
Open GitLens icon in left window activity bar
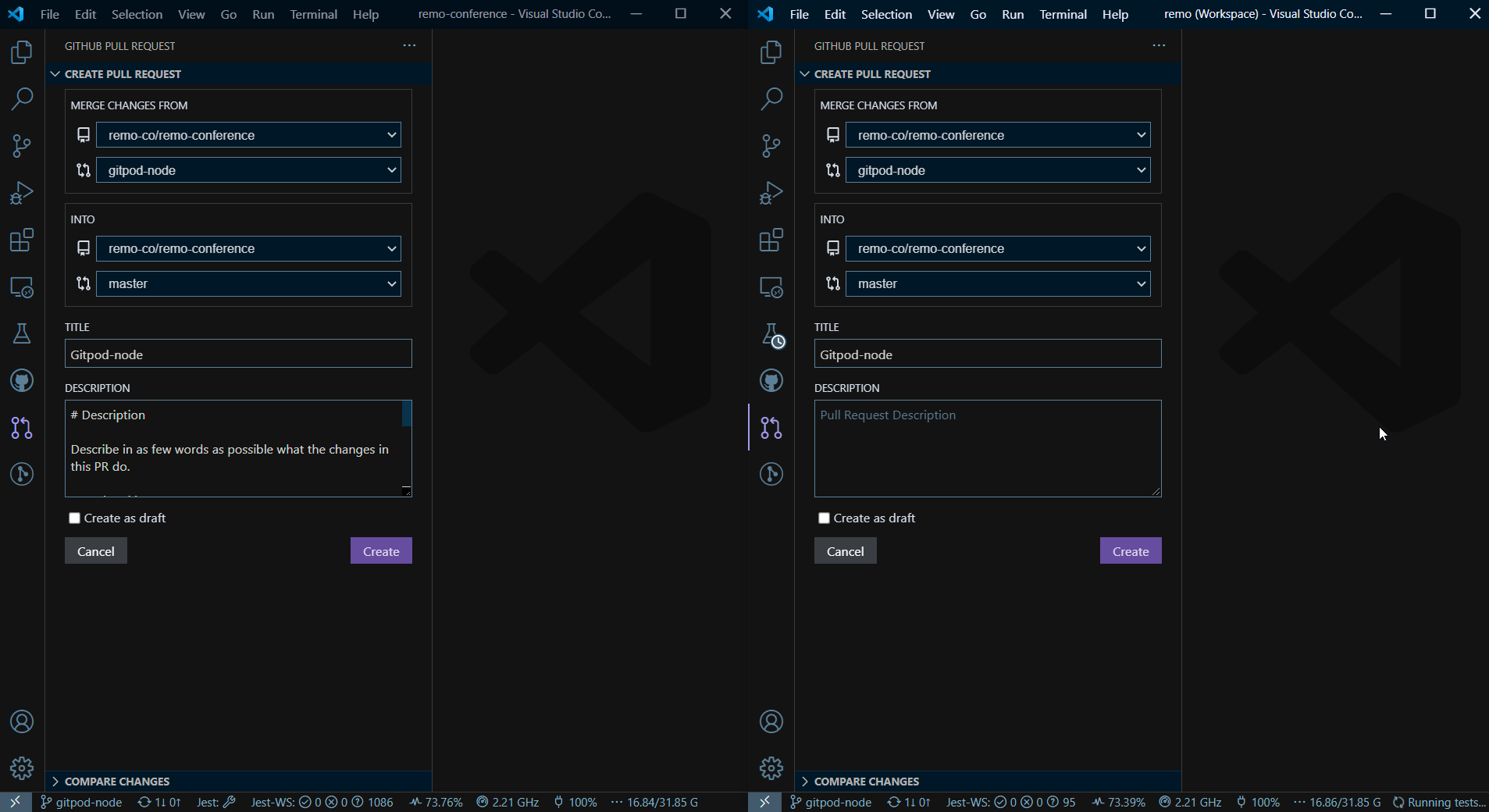(22, 474)
